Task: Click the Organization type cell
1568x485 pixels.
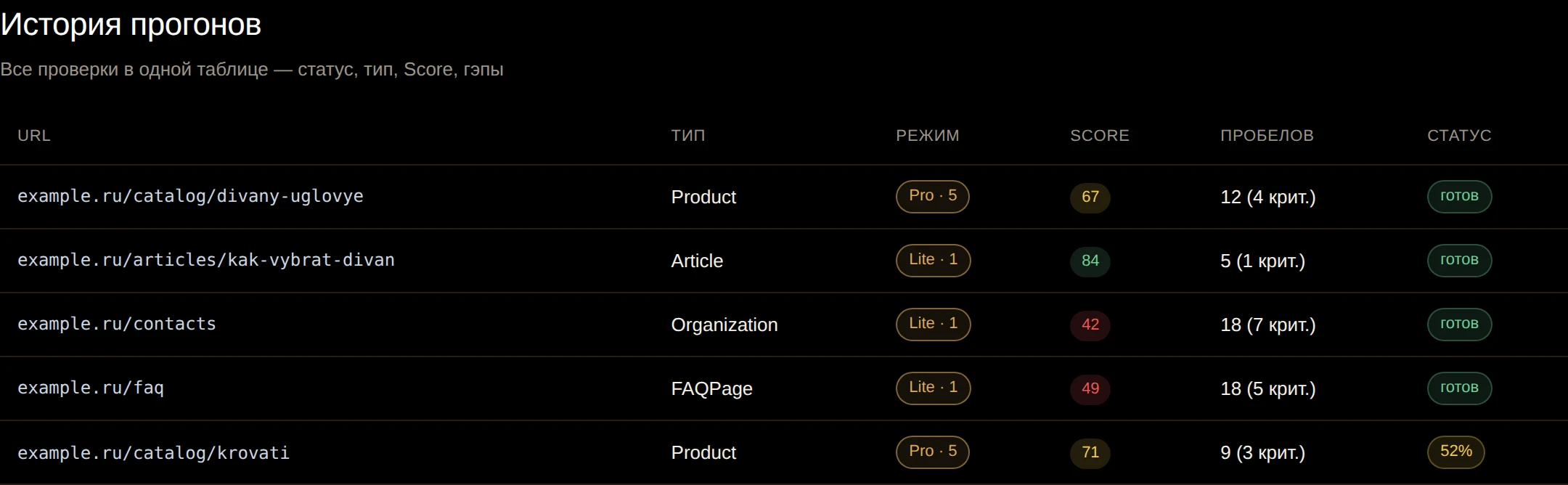Action: (724, 325)
